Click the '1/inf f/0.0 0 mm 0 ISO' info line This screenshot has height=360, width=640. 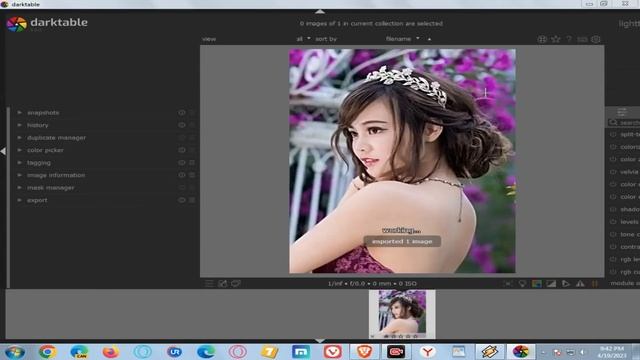[x=372, y=284]
